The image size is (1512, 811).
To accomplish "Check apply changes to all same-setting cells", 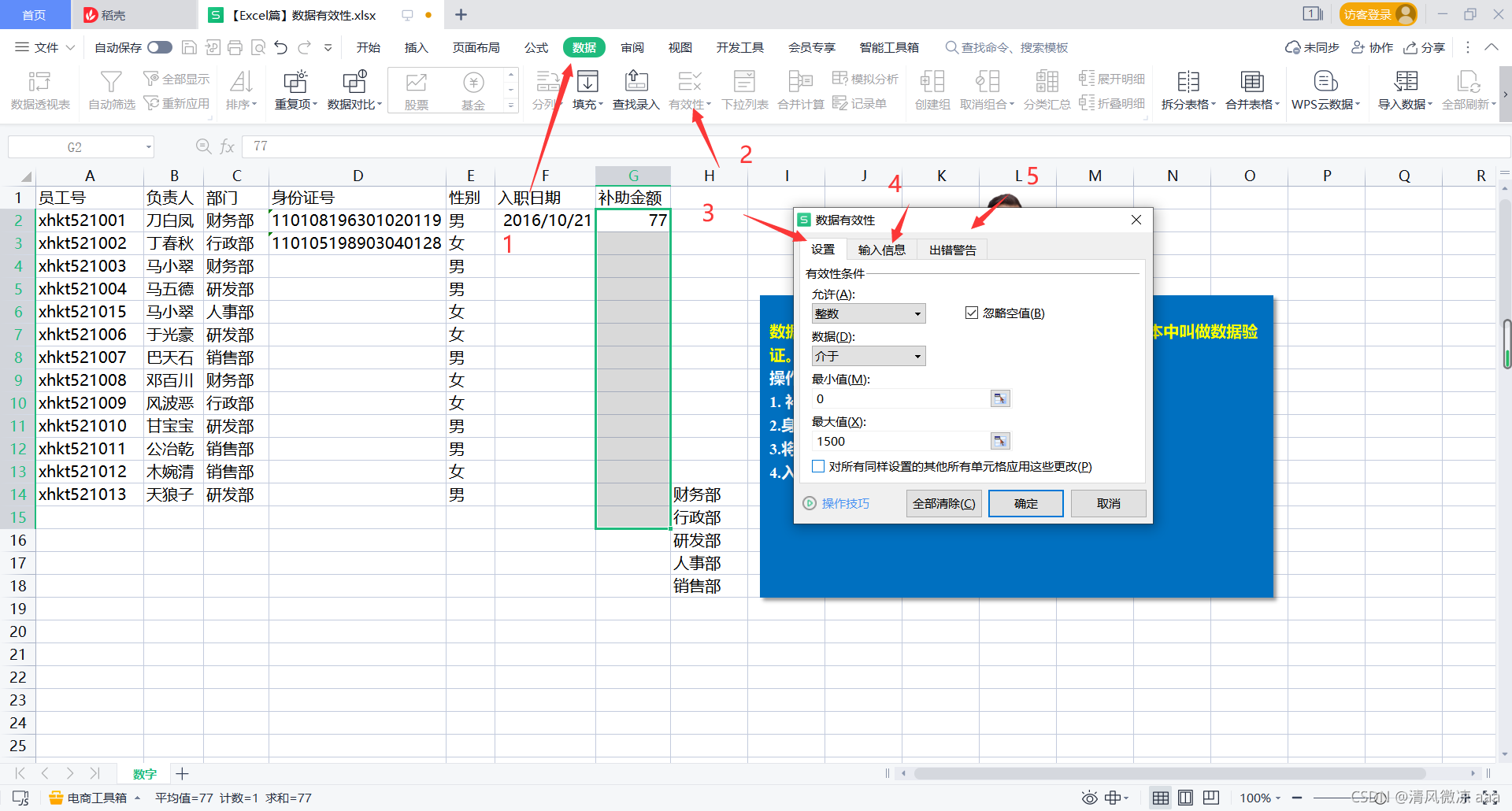I will coord(818,466).
